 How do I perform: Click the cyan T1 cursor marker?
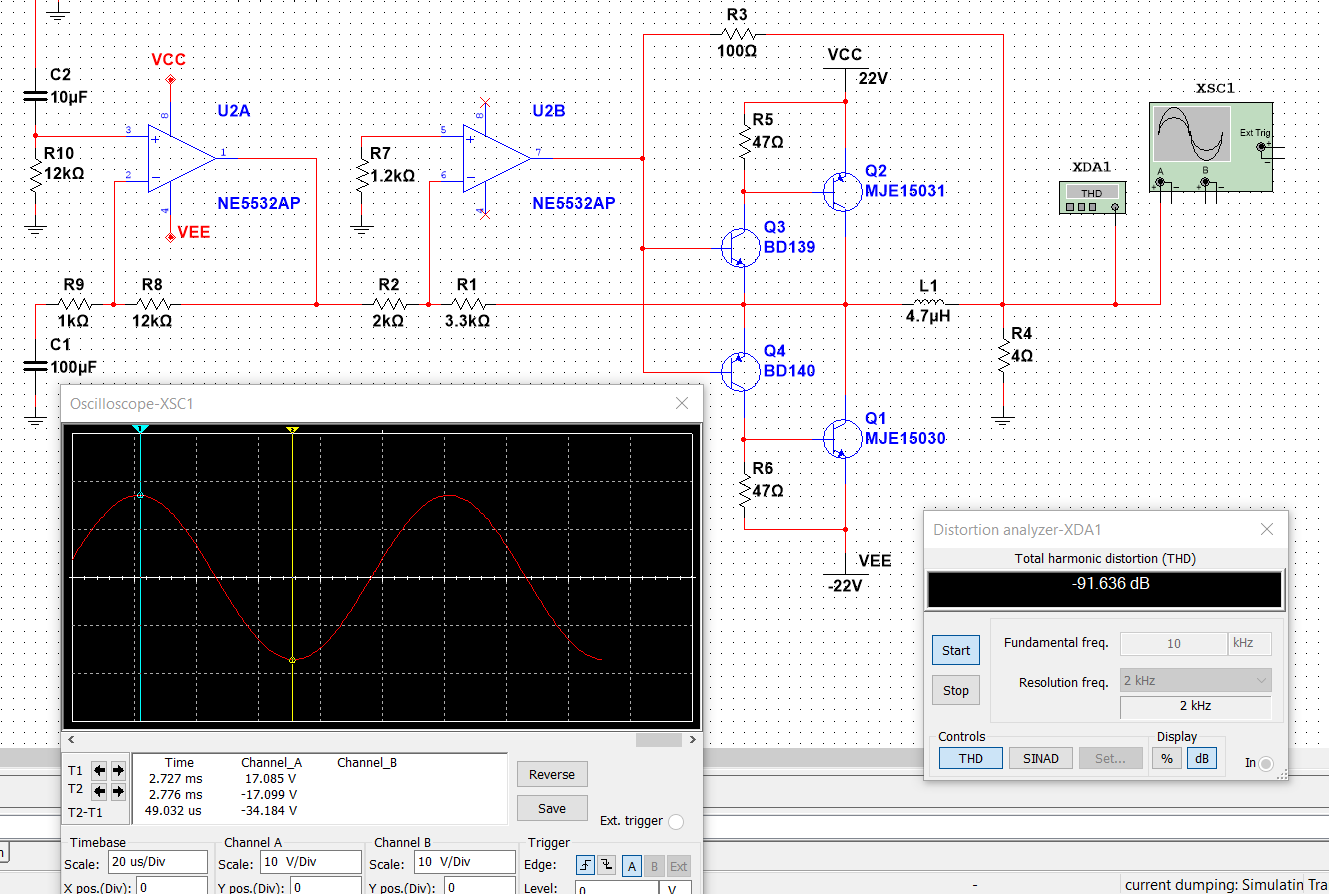tap(141, 429)
